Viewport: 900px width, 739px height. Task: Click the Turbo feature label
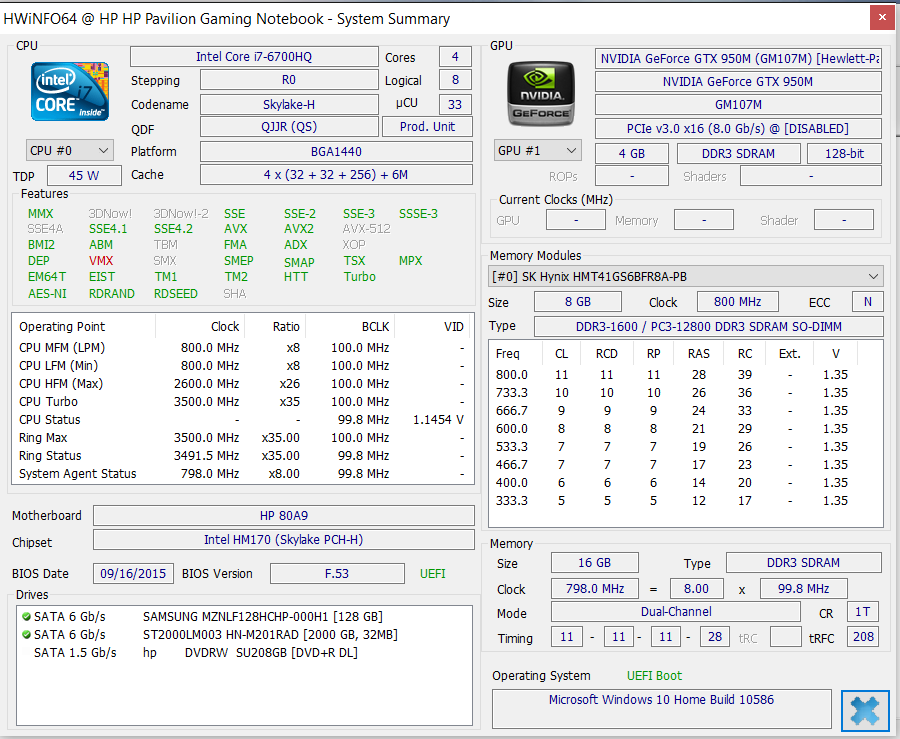tap(359, 277)
